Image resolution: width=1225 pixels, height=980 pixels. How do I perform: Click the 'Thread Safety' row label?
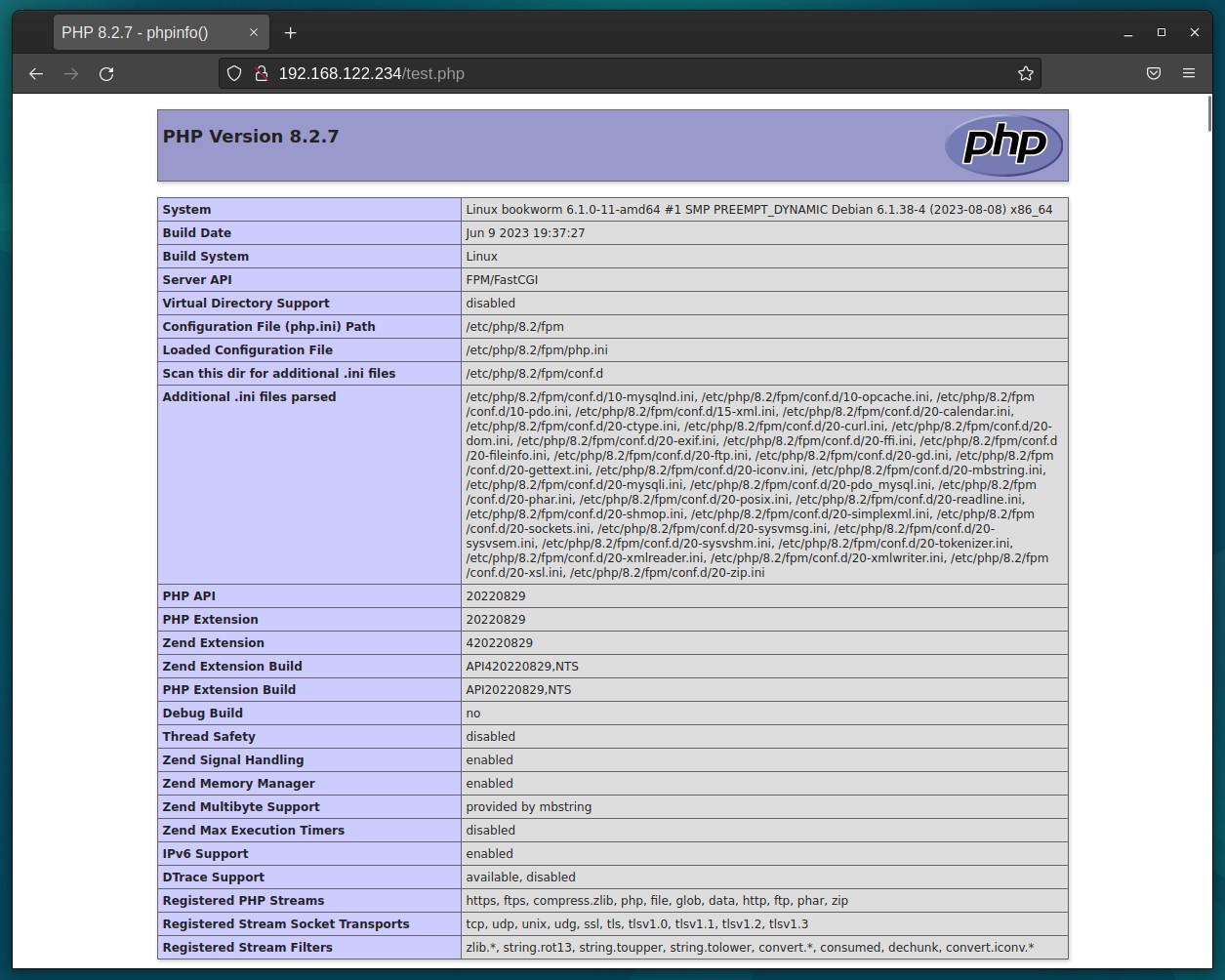pyautogui.click(x=209, y=737)
